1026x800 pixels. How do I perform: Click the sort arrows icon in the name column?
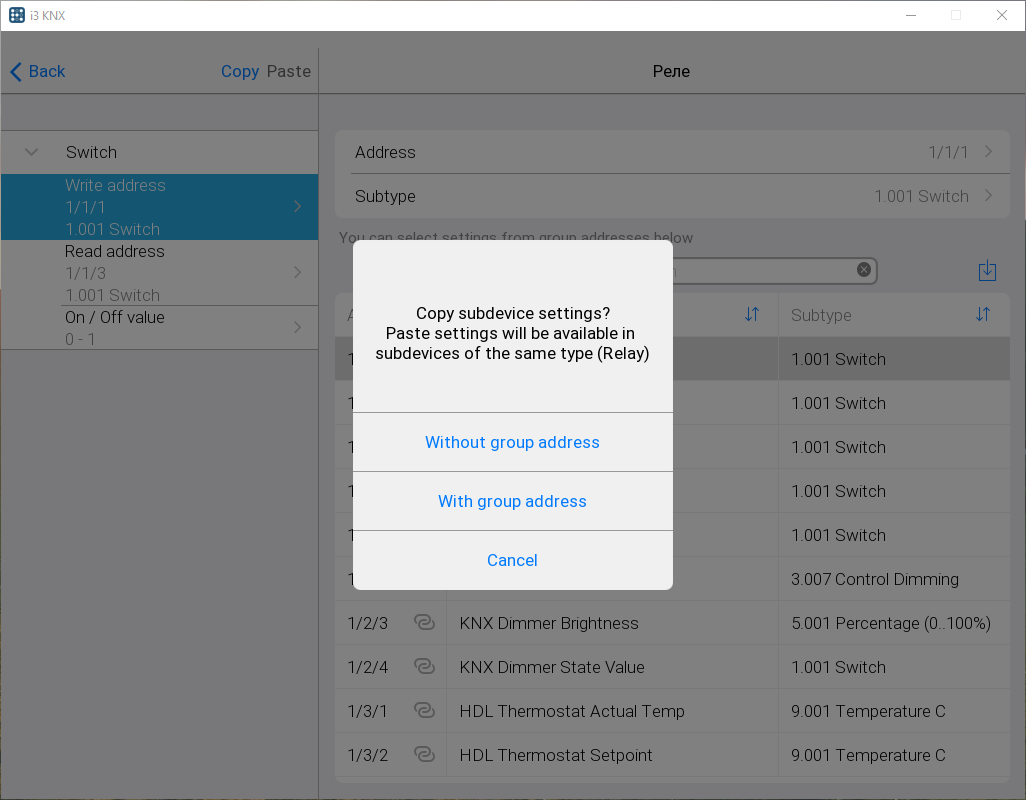click(752, 315)
